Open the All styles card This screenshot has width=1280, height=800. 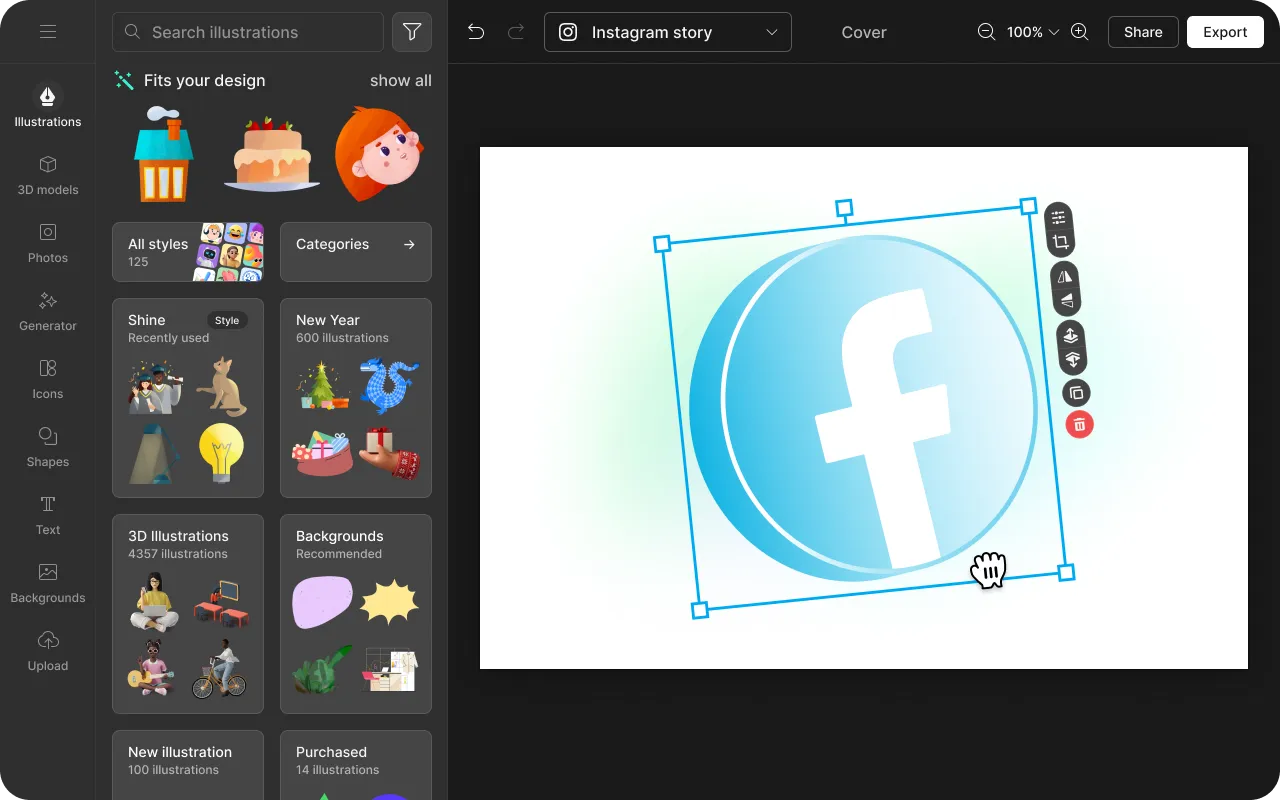pos(188,252)
